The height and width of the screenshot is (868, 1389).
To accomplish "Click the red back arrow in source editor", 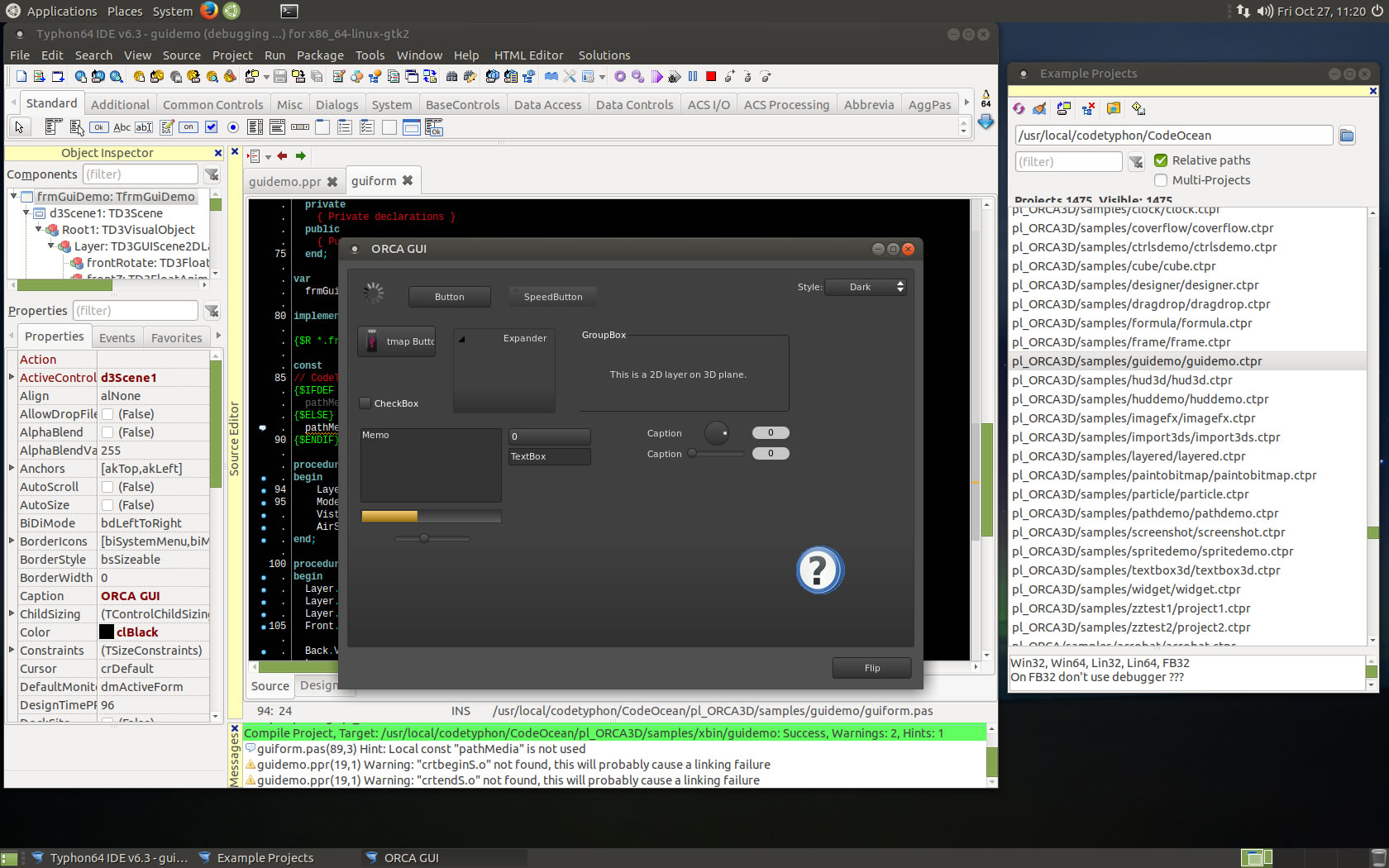I will 282,156.
